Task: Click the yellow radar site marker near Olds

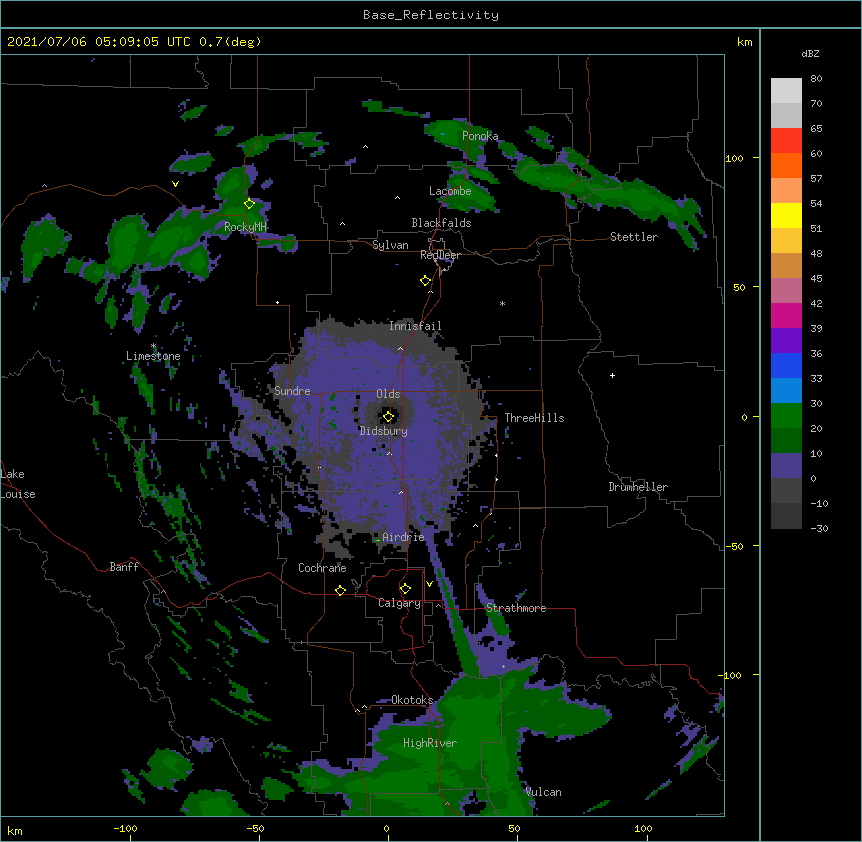Action: pos(388,417)
